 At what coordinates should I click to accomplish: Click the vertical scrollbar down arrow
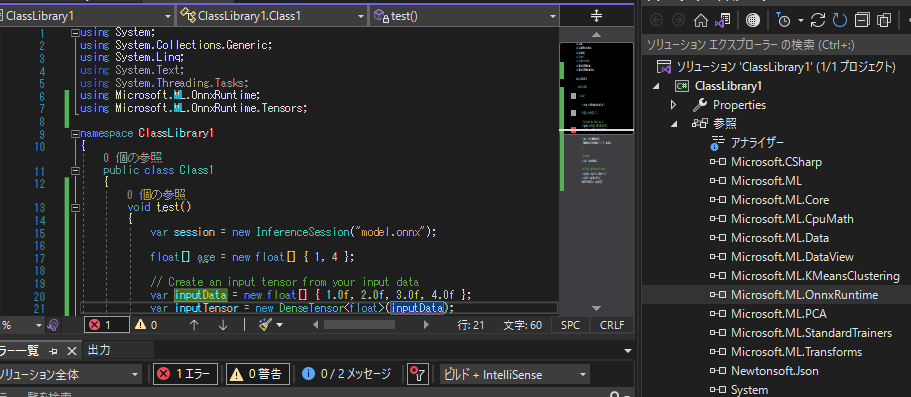[x=596, y=308]
